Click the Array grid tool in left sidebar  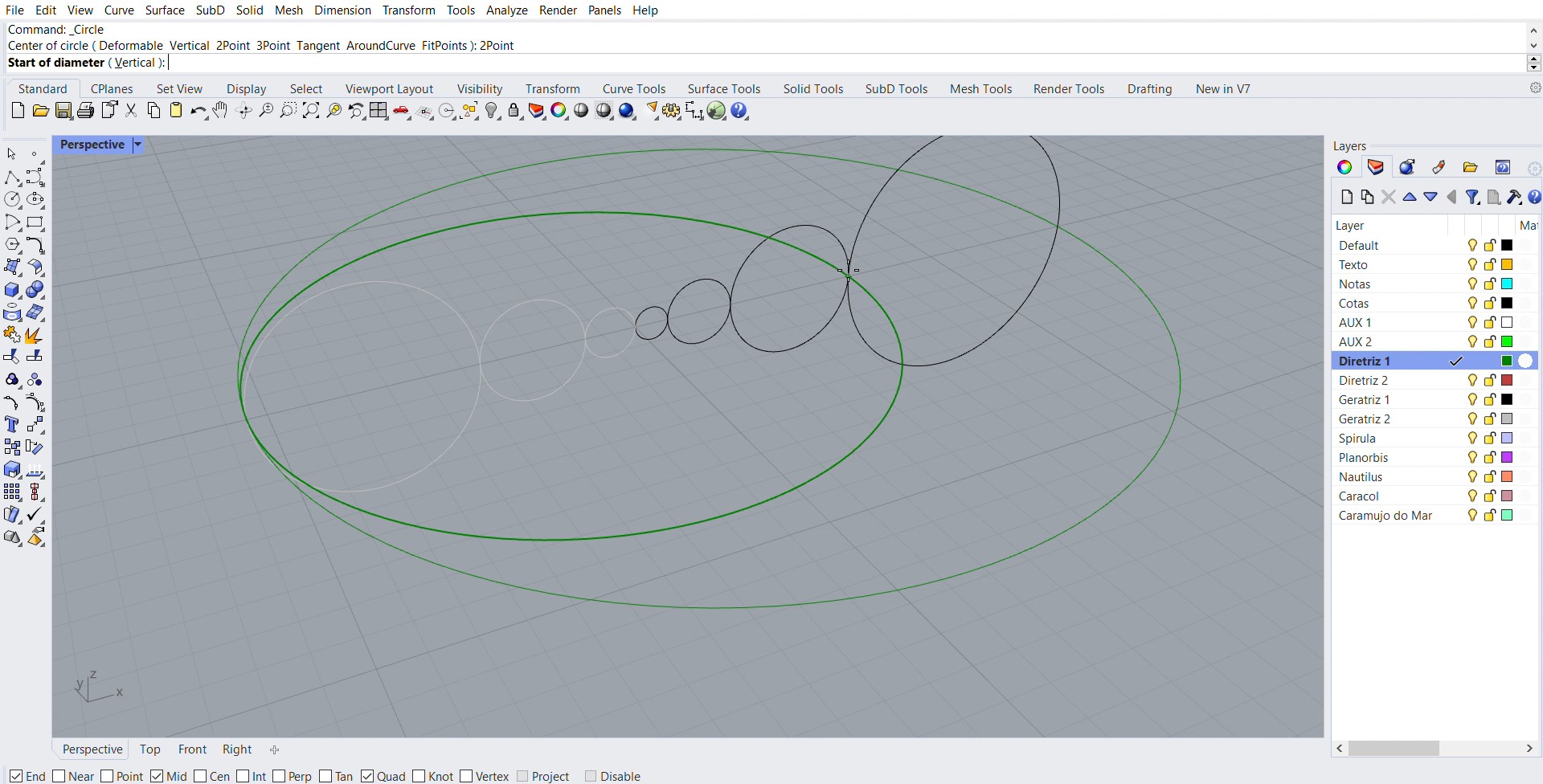click(x=12, y=492)
